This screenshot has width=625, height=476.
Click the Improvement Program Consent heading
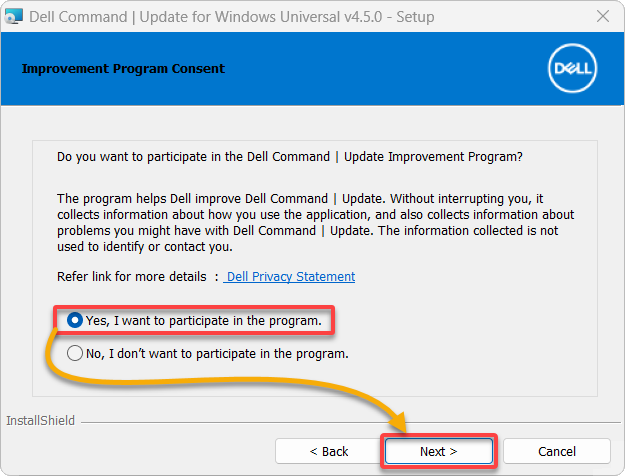[123, 69]
